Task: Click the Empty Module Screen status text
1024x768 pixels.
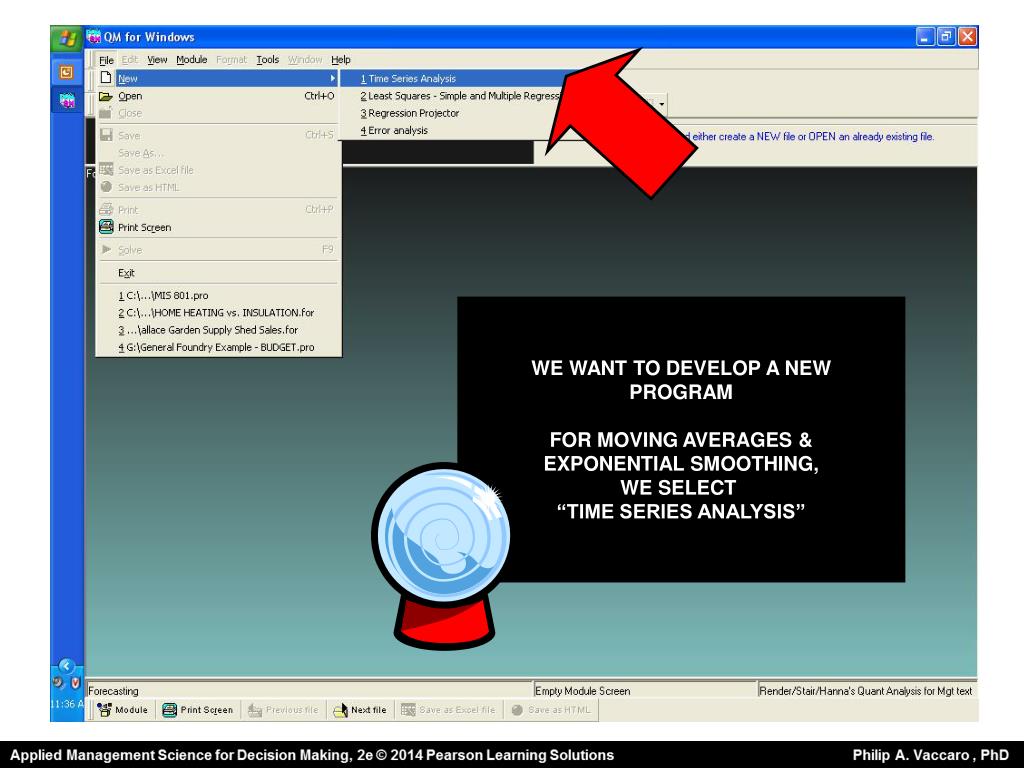Action: pyautogui.click(x=583, y=691)
